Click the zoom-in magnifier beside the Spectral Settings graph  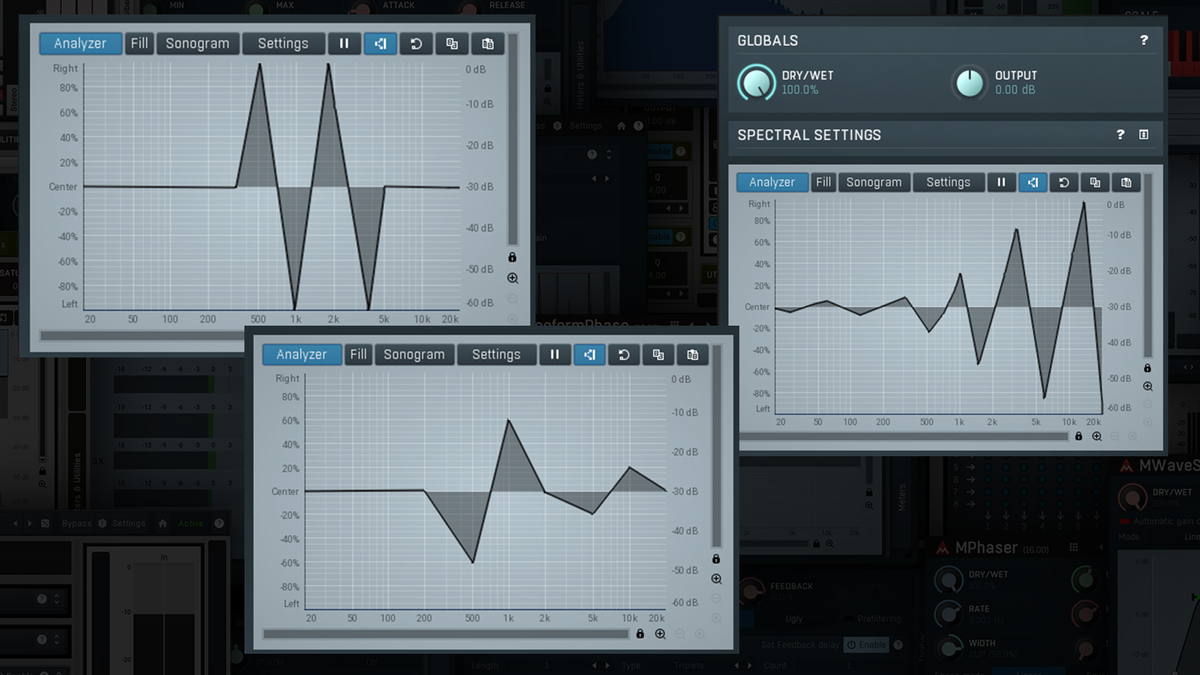[x=1148, y=387]
